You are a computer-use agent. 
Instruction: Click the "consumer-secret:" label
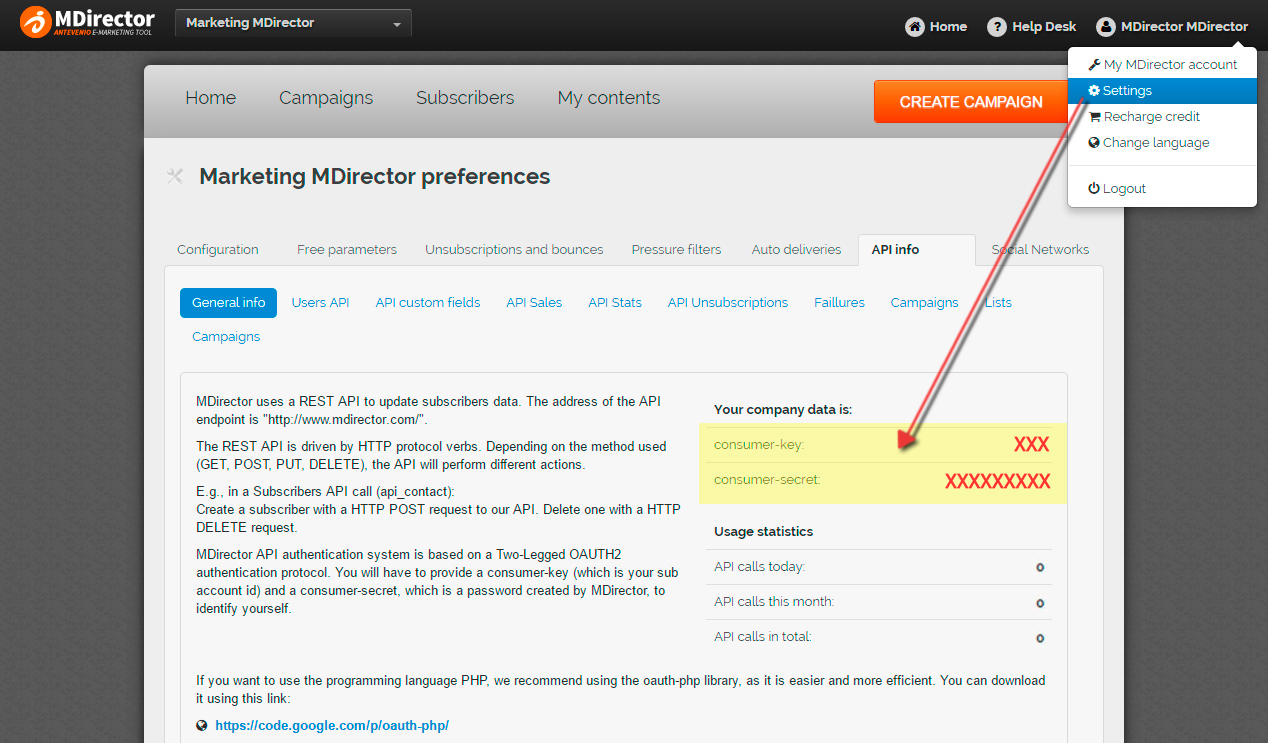click(767, 480)
